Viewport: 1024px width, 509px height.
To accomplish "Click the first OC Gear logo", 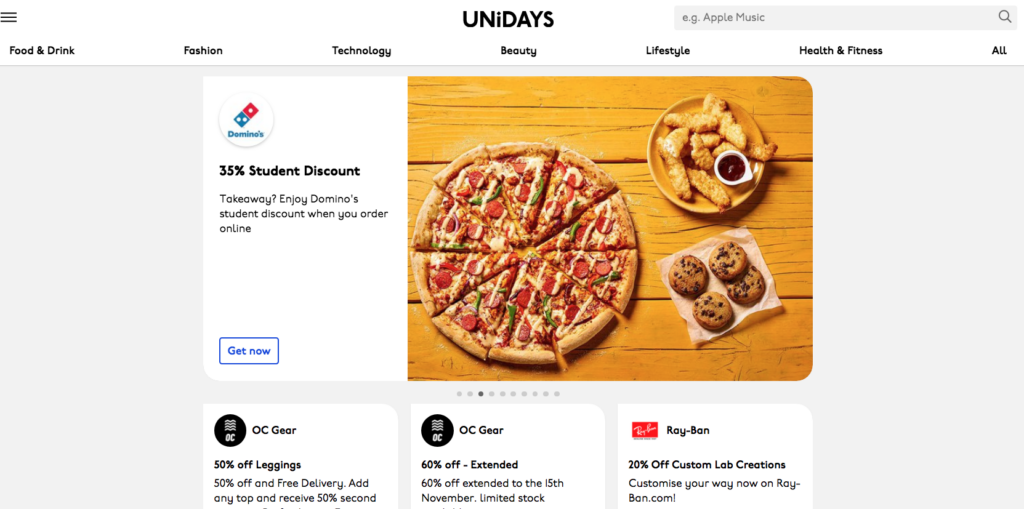I will (x=230, y=431).
